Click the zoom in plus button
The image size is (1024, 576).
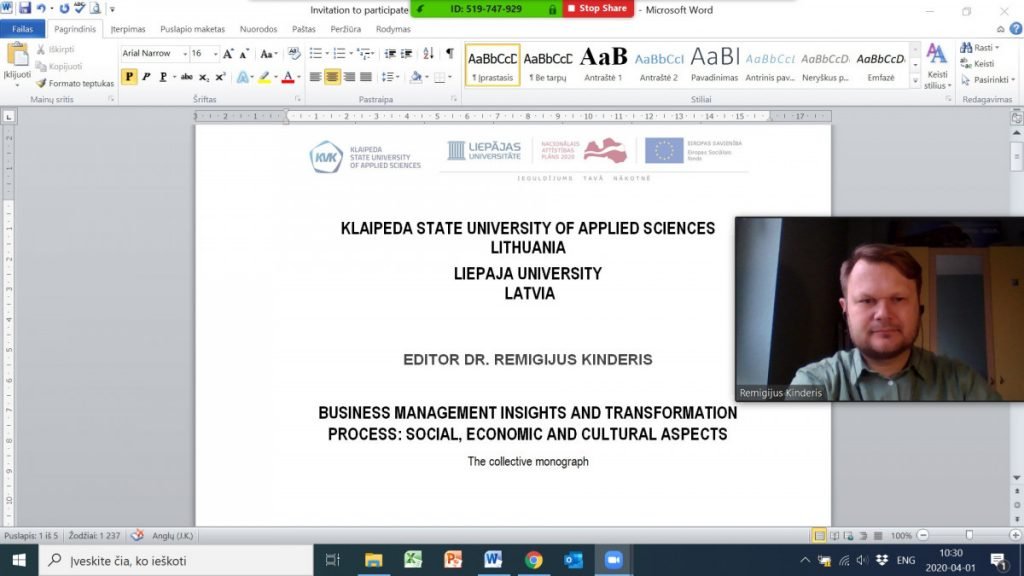[x=1016, y=536]
